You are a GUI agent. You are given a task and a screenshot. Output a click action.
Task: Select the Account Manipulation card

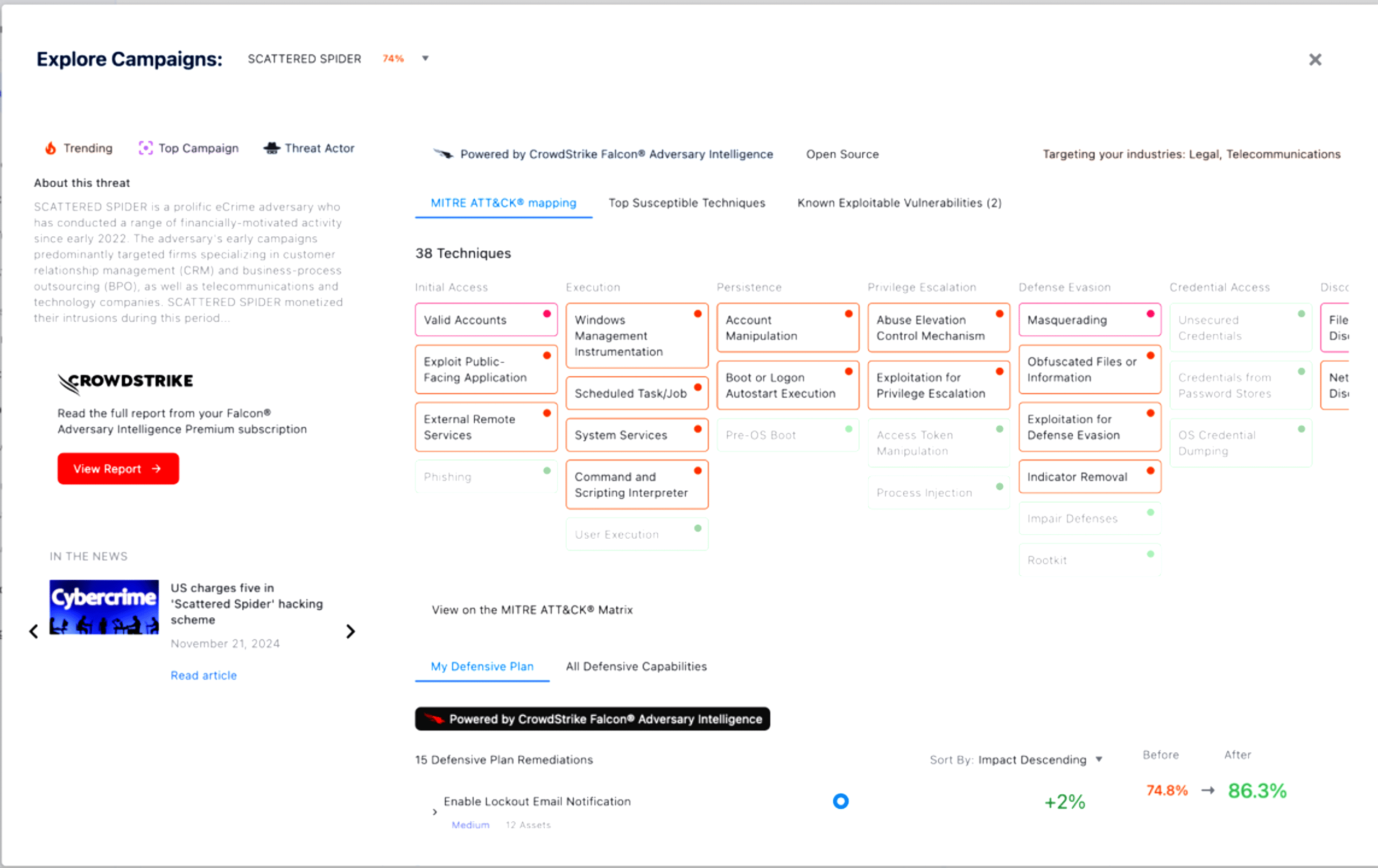coord(788,328)
